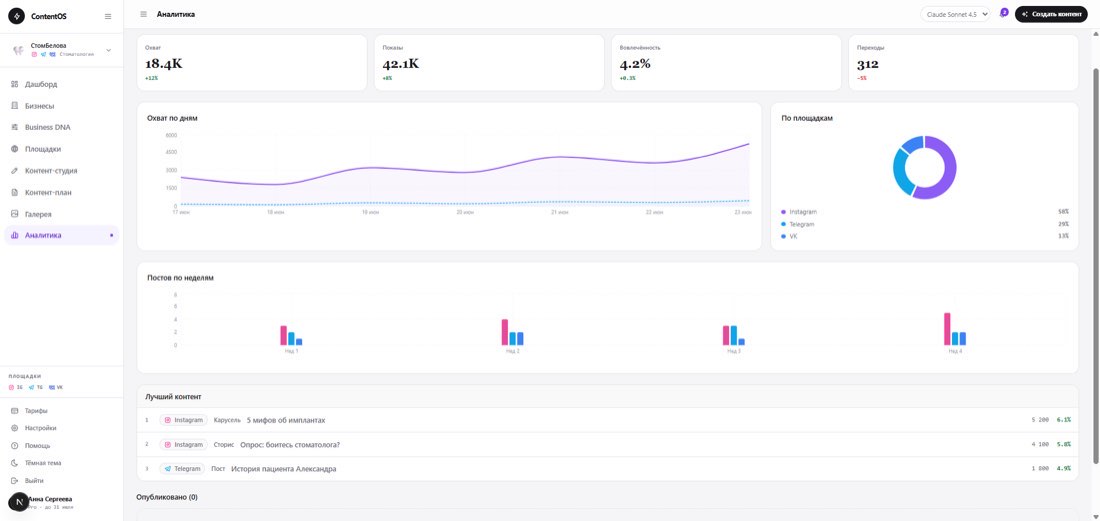Expand the СтомБелова business switcher
The height and width of the screenshot is (521, 1100).
tap(62, 50)
